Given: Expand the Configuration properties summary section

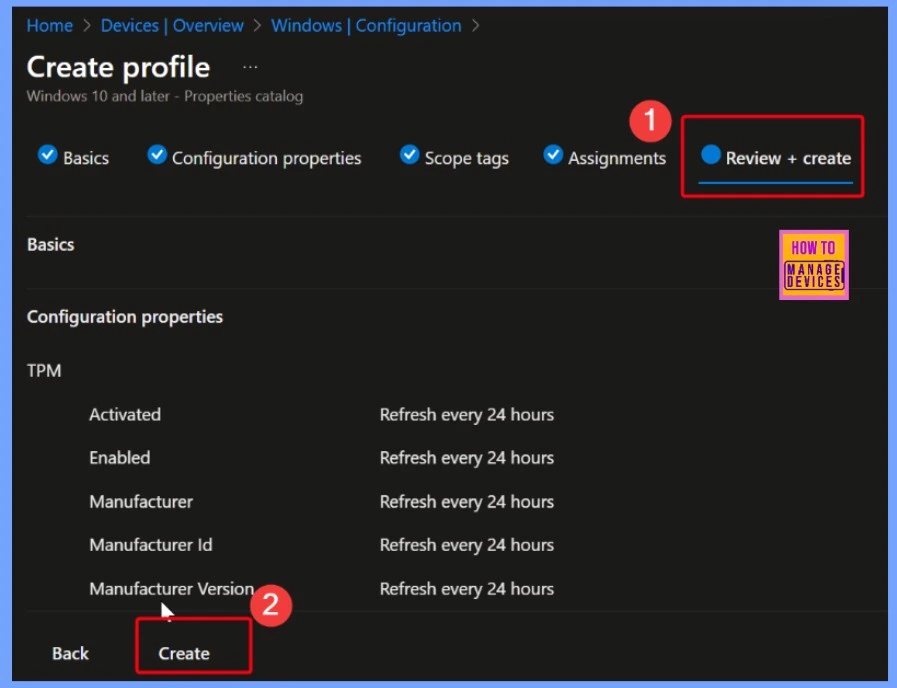Looking at the screenshot, I should (x=125, y=317).
